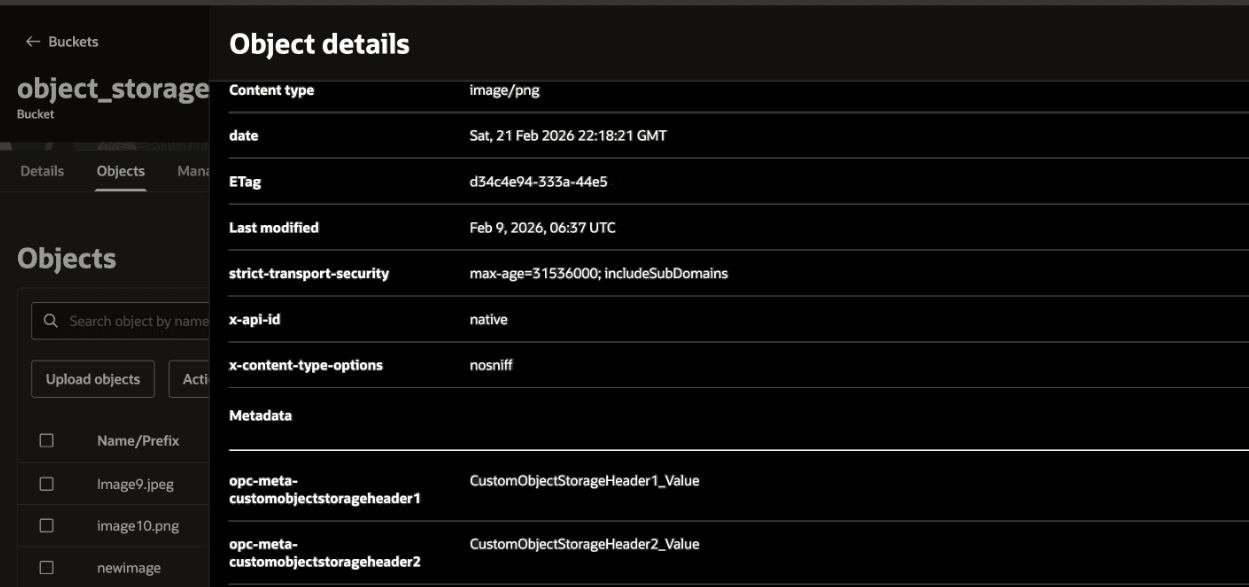Click the back arrow beside Buckets
This screenshot has width=1249, height=587.
(x=31, y=42)
